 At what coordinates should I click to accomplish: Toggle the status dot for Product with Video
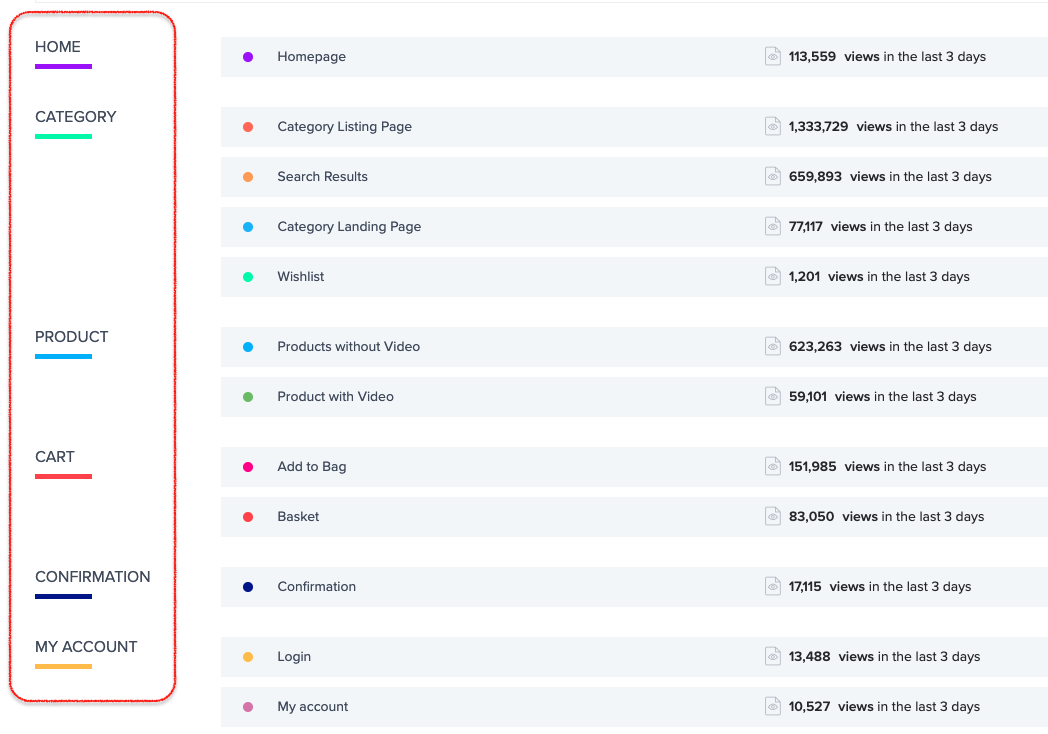(248, 396)
